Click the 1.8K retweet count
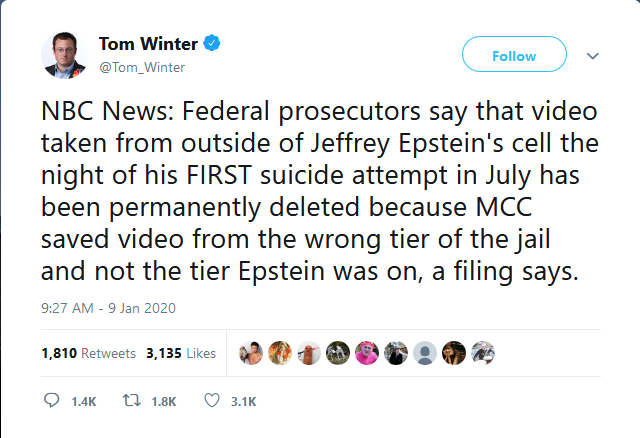Viewport: 640px width, 438px height. pyautogui.click(x=163, y=402)
